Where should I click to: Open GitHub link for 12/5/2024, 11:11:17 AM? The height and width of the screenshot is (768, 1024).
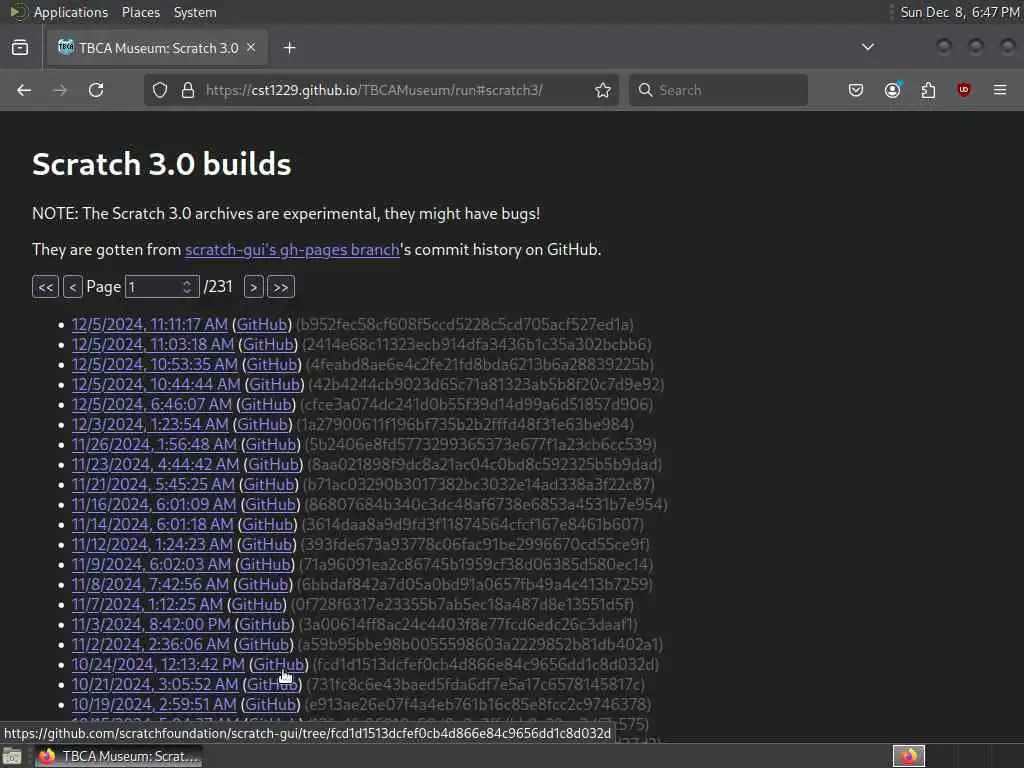pyautogui.click(x=261, y=324)
